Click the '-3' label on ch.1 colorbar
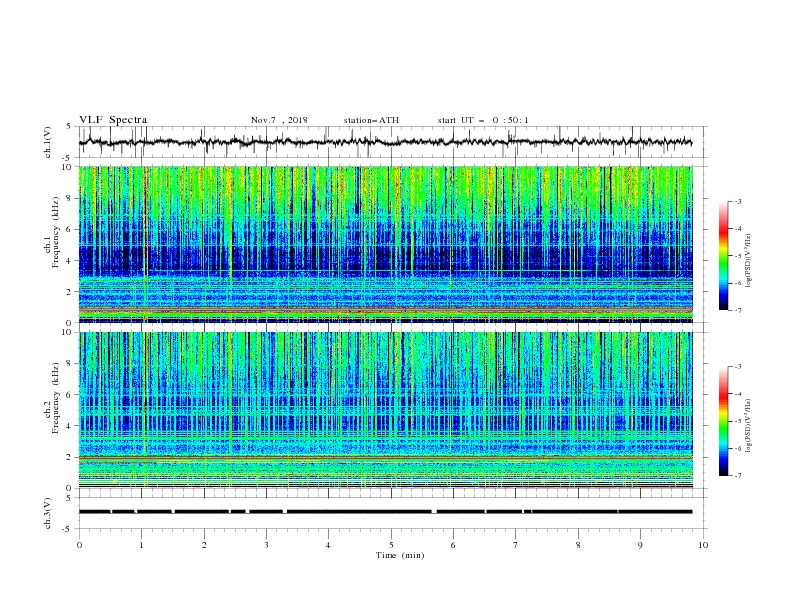The image size is (792, 612). [737, 201]
